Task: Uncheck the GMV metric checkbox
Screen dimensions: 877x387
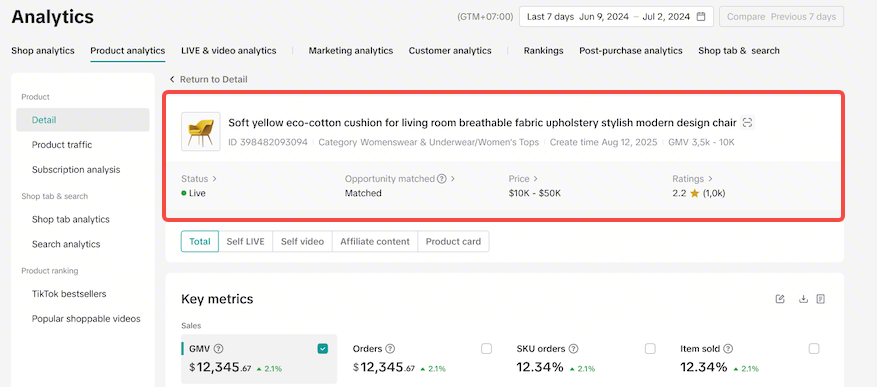Action: [x=323, y=349]
